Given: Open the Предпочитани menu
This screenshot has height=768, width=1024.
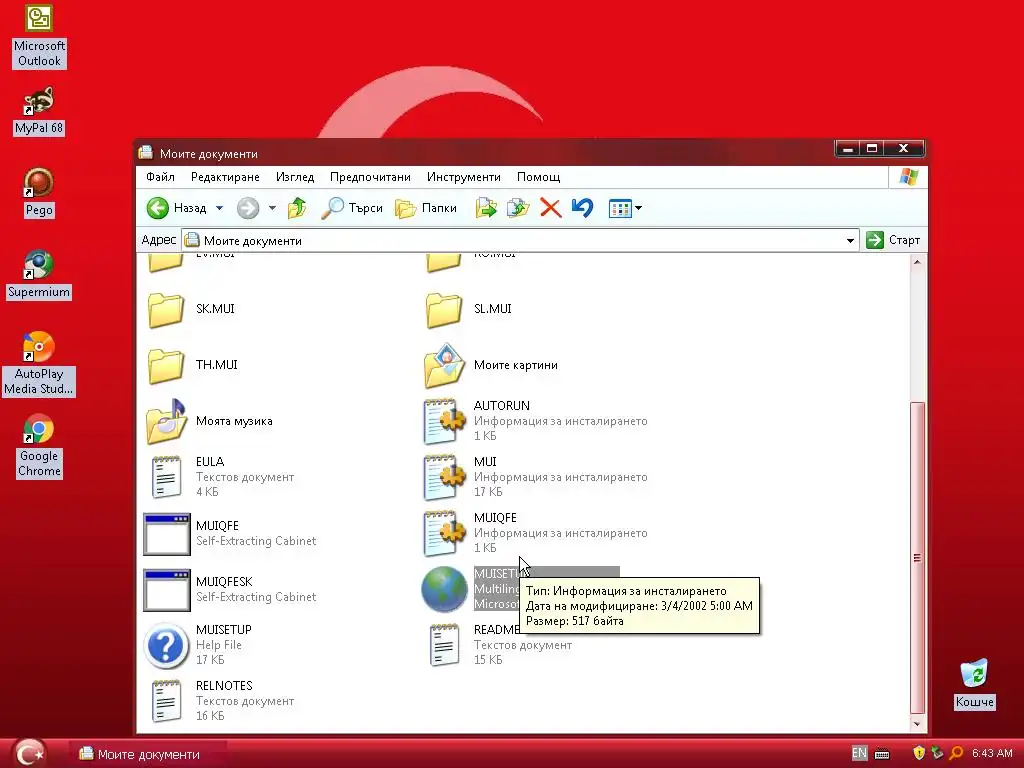Looking at the screenshot, I should (370, 177).
